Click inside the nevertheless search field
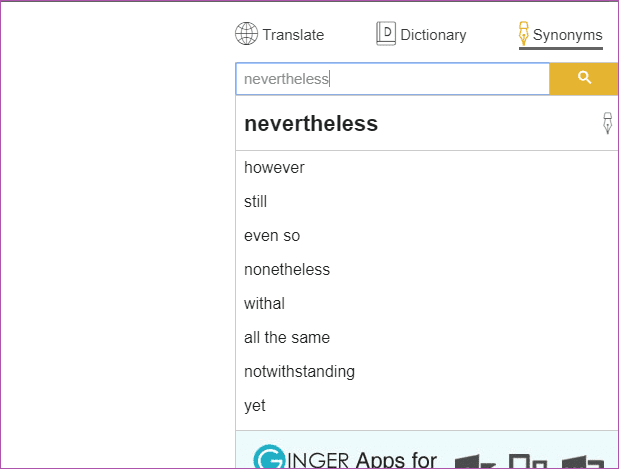 [392, 79]
